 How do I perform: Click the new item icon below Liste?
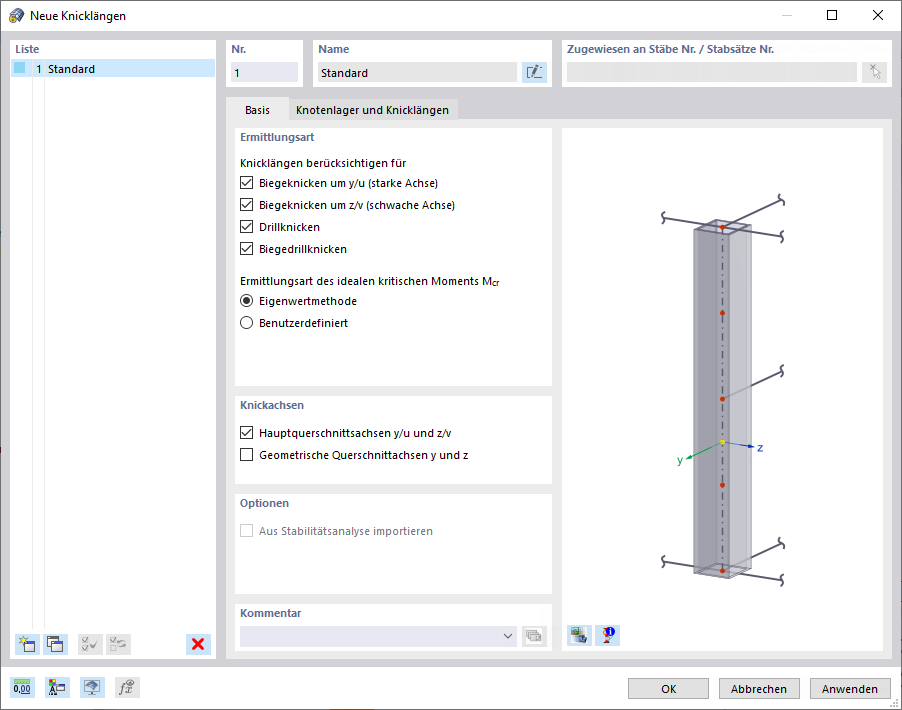[x=27, y=644]
